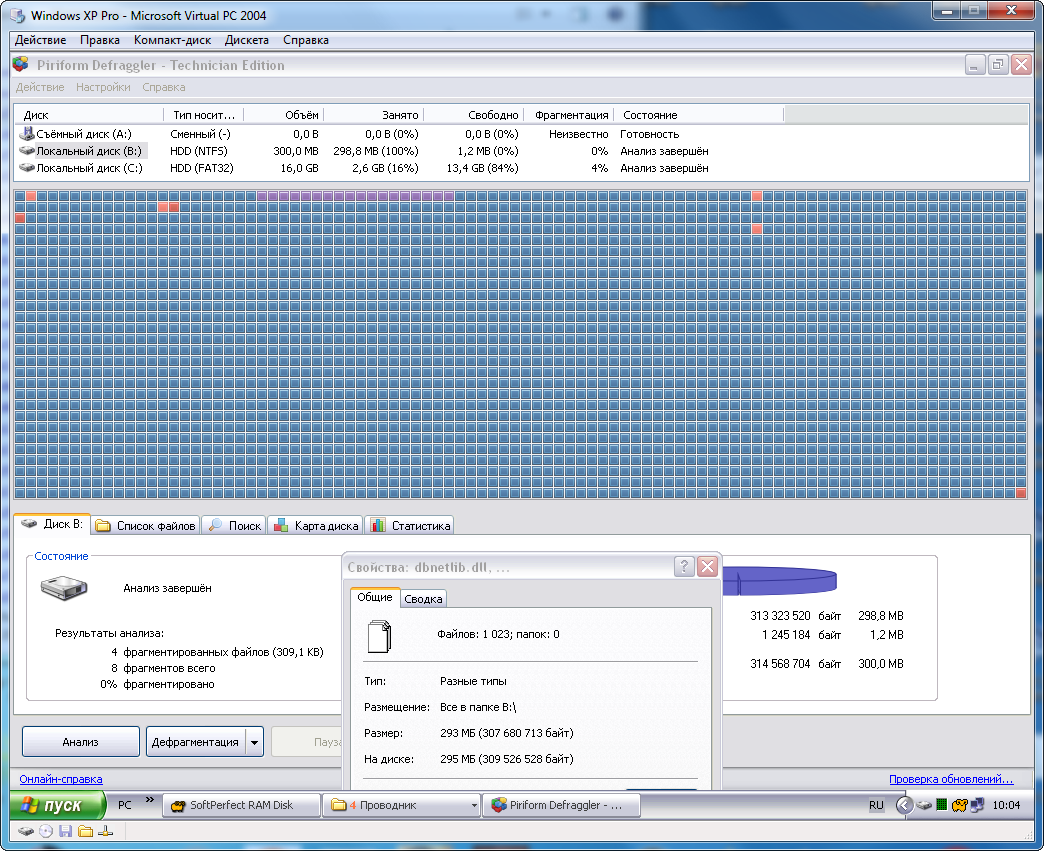
Task: Open the Дефрагментация dropdown arrow
Action: (x=254, y=742)
